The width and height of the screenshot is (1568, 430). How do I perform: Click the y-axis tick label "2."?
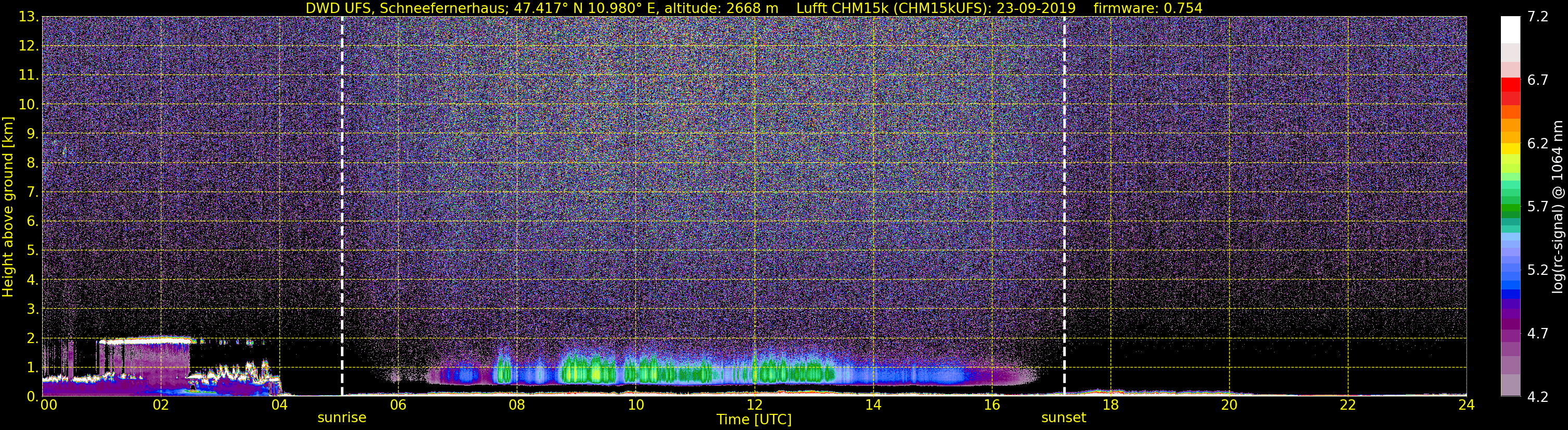(33, 338)
